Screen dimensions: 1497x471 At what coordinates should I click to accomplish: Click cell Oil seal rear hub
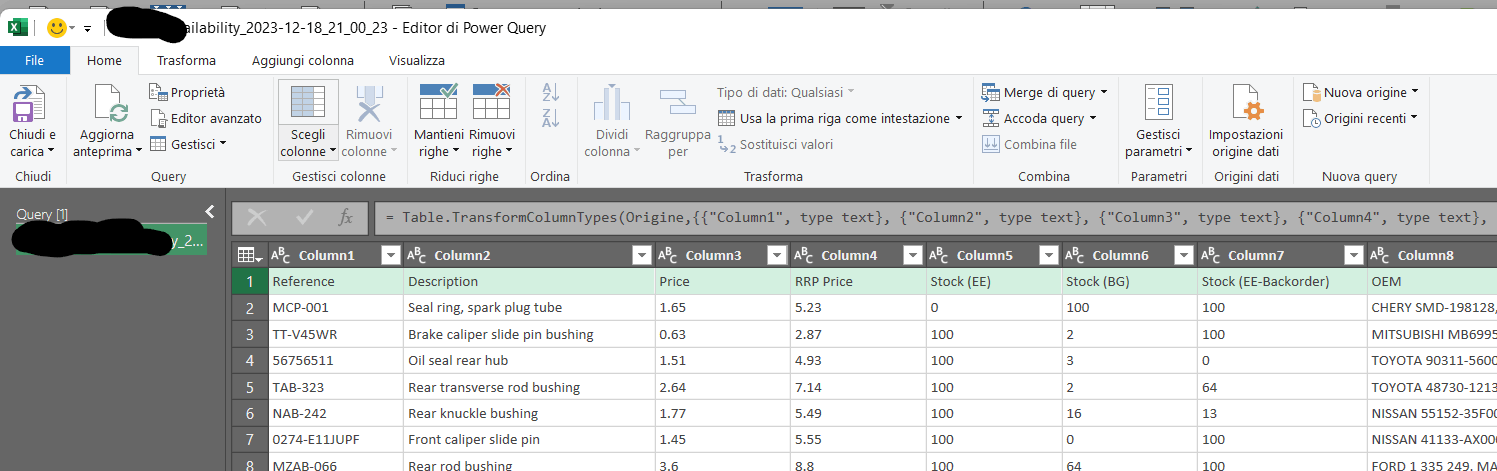(529, 360)
